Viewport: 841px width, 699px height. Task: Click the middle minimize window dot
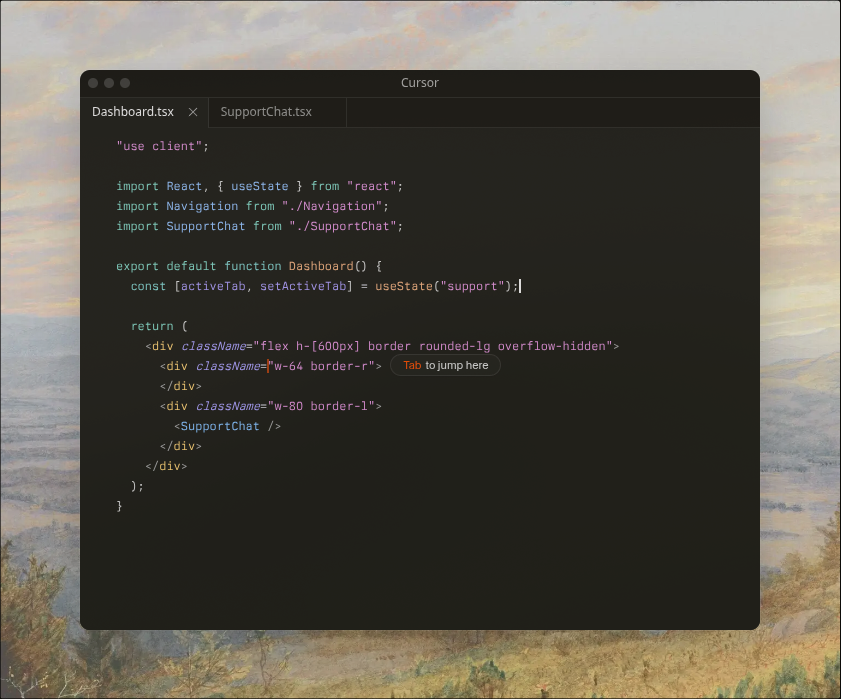(x=109, y=83)
